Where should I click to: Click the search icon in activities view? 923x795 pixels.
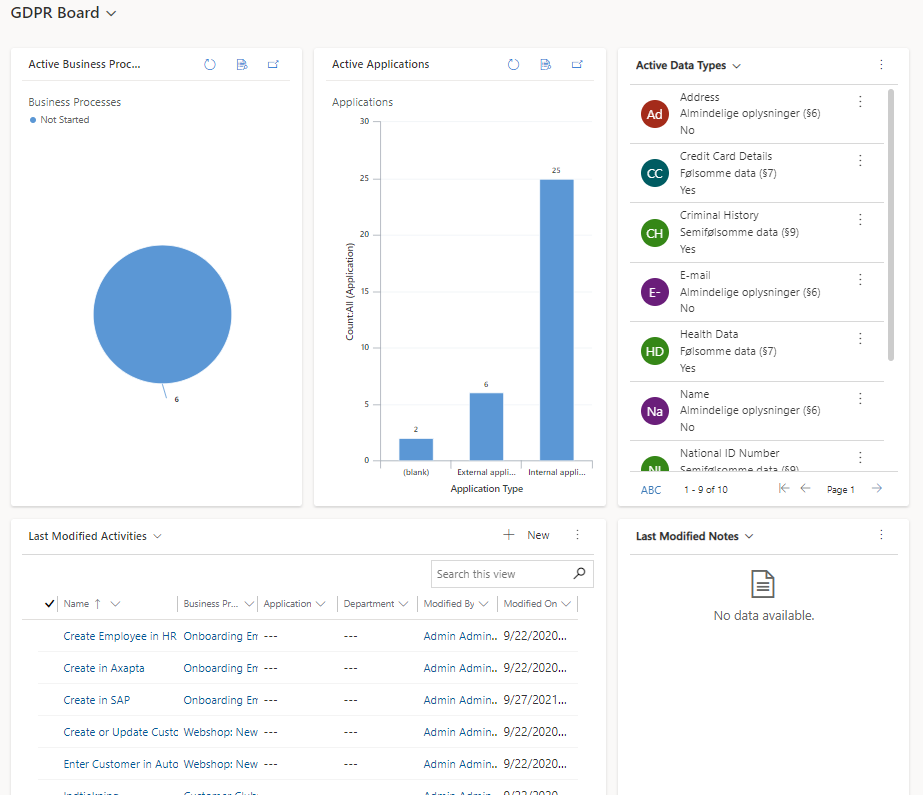(x=579, y=574)
